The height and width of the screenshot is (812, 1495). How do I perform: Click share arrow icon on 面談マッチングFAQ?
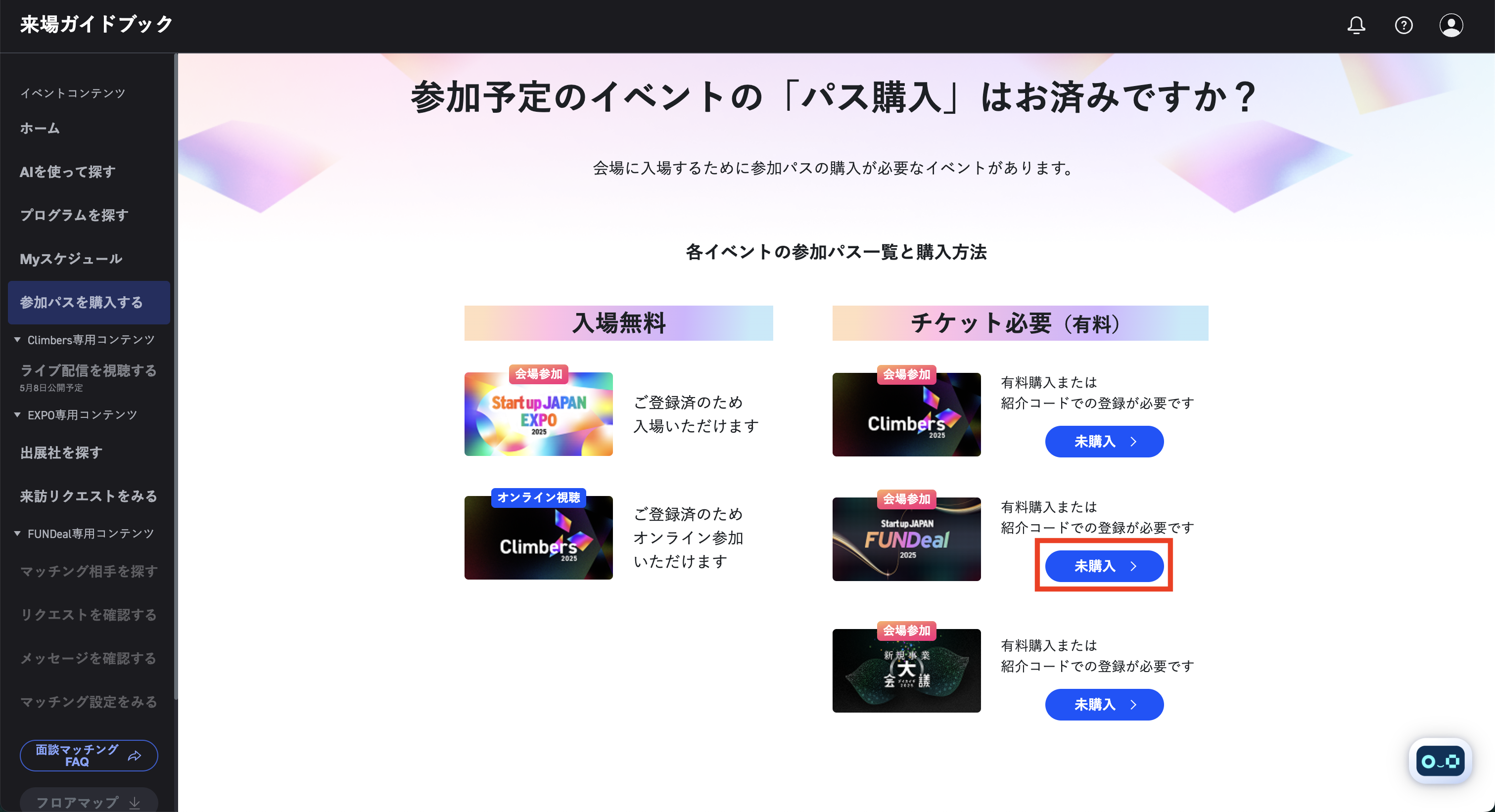(x=135, y=755)
